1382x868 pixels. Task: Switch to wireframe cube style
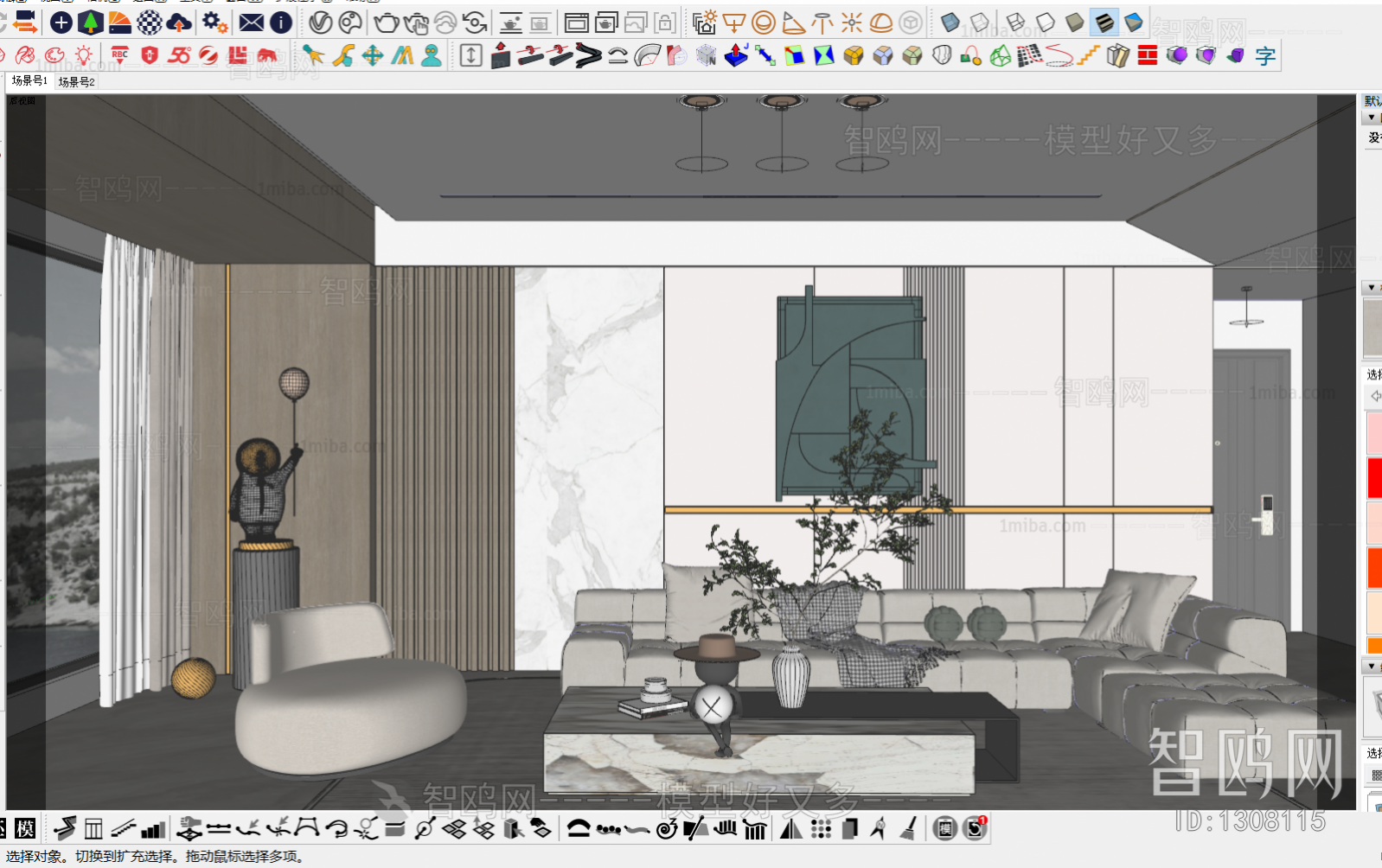coord(1016,22)
